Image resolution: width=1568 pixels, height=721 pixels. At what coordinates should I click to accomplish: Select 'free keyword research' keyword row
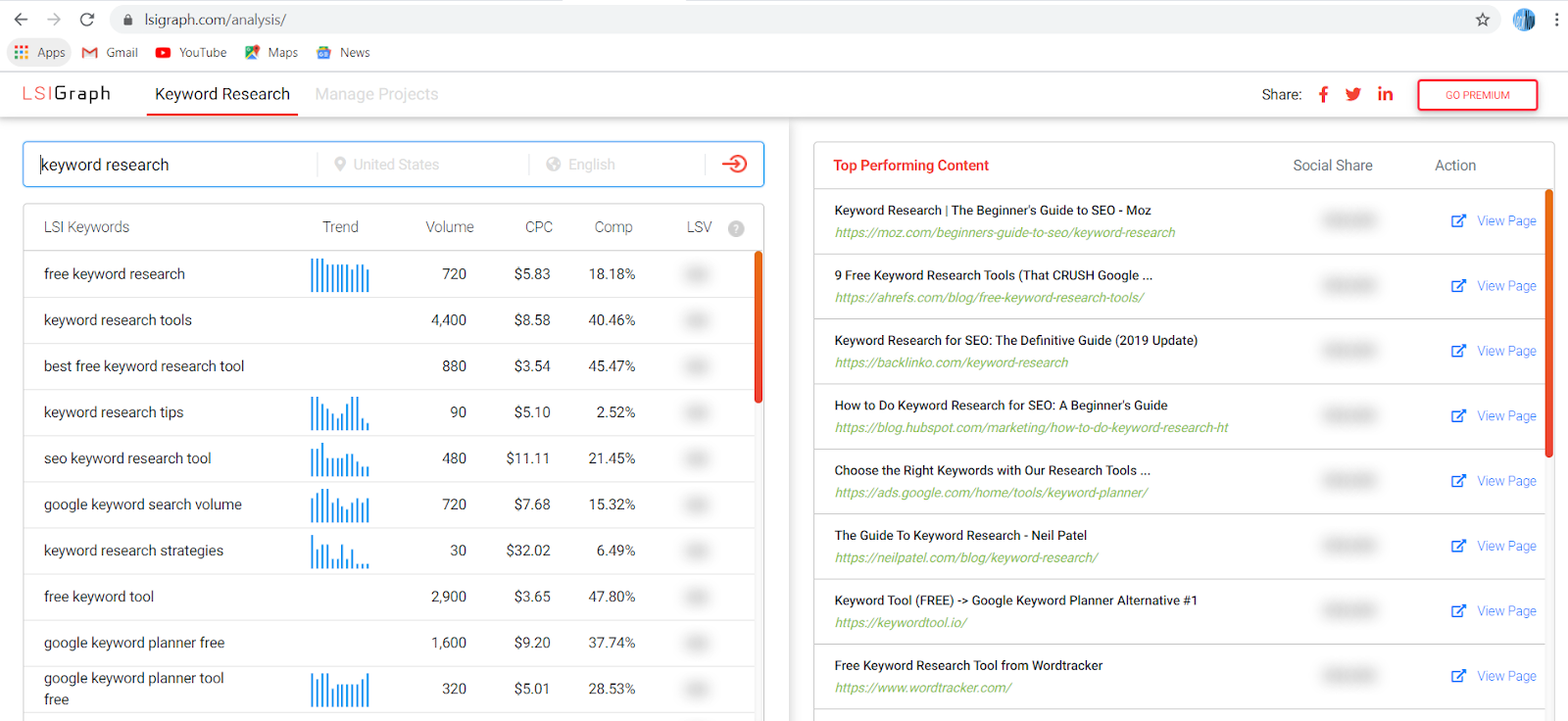pyautogui.click(x=389, y=274)
